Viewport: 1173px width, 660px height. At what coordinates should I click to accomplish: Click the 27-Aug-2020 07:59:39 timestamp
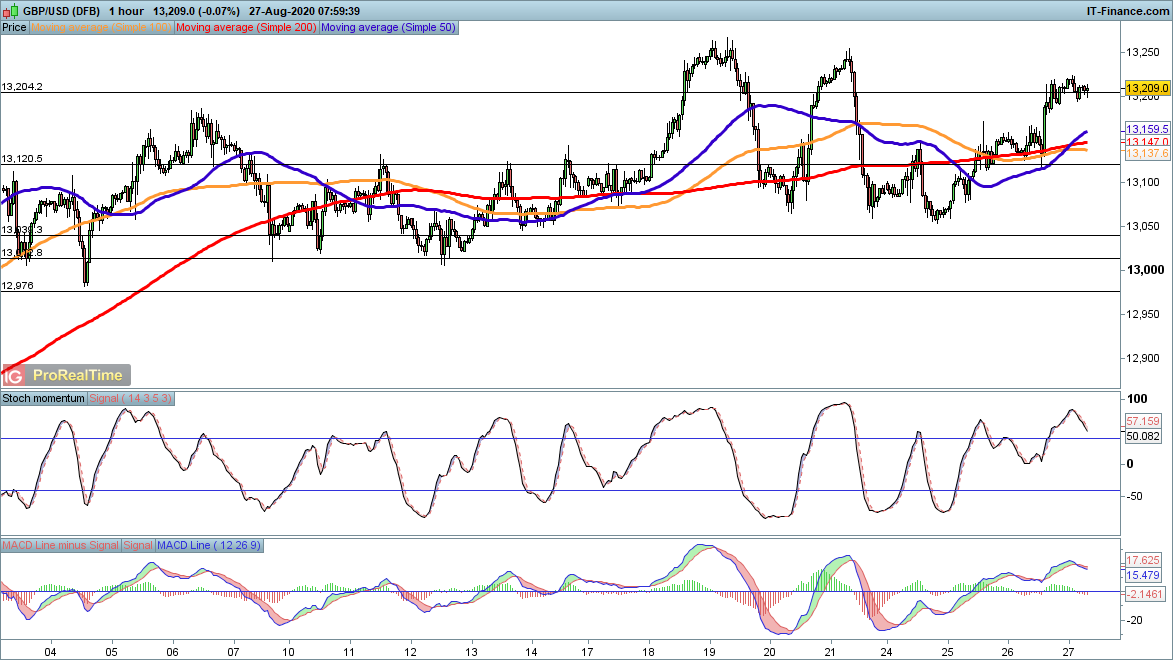point(304,11)
